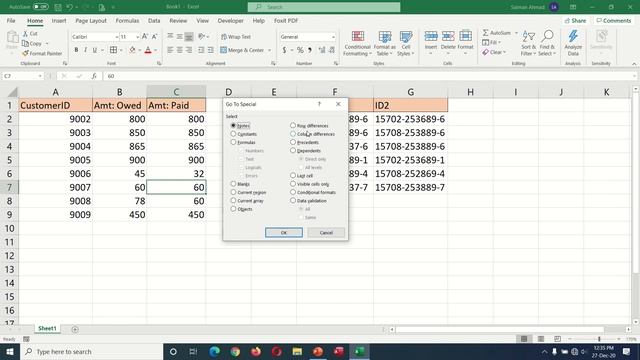Click the Percent Style icon
The width and height of the screenshot is (640, 360).
[x=300, y=50]
